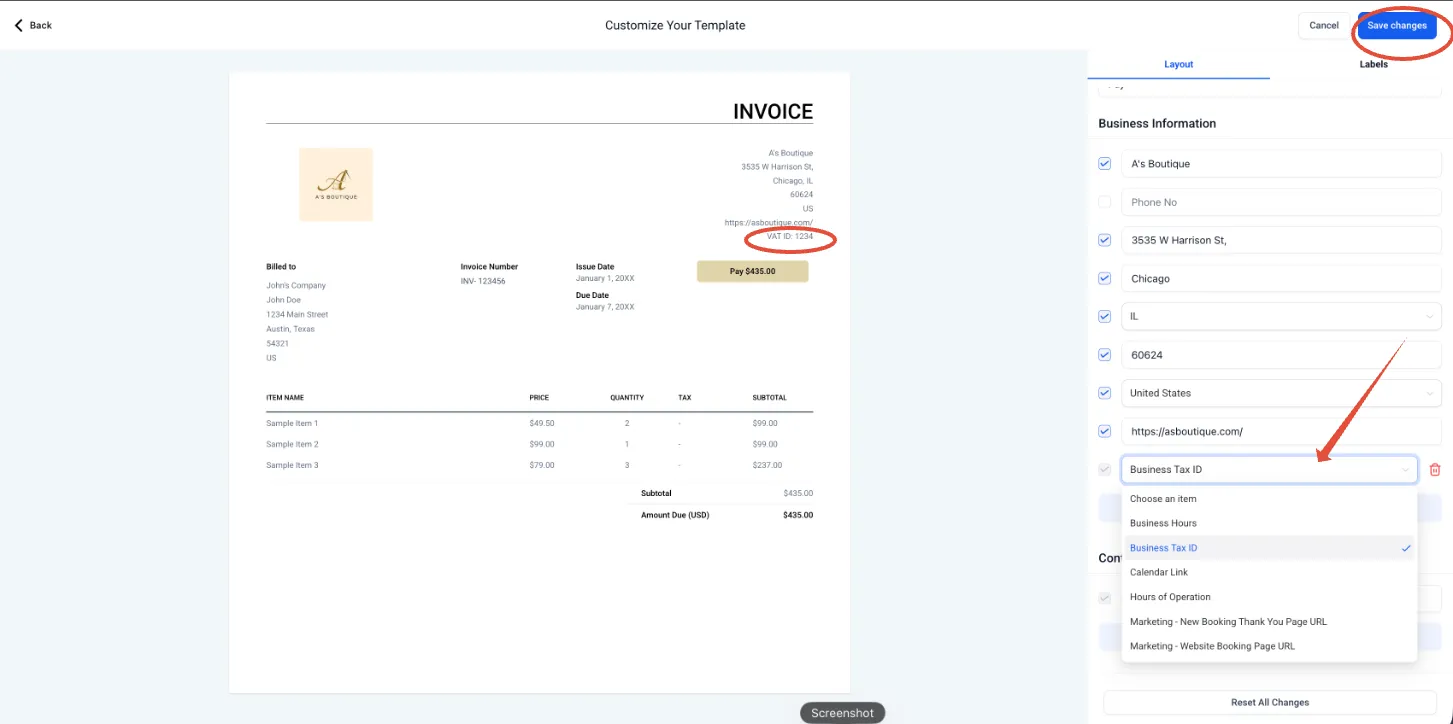Uncheck the 60624 postal code checkbox

pos(1105,354)
